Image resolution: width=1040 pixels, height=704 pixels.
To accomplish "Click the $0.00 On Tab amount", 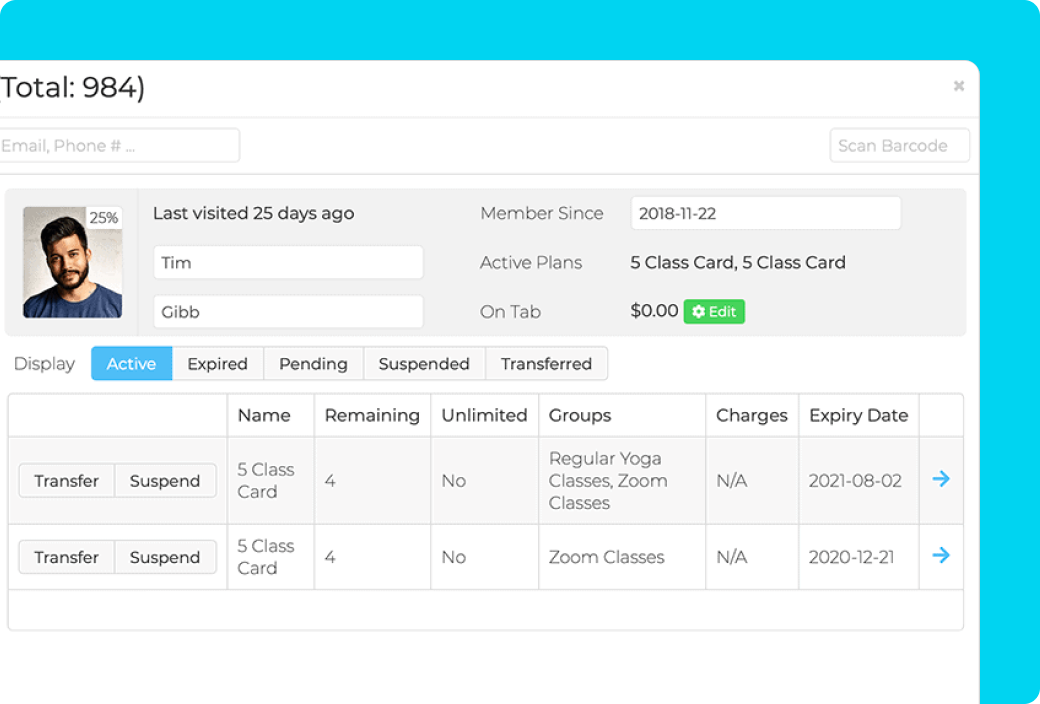I will click(x=654, y=311).
